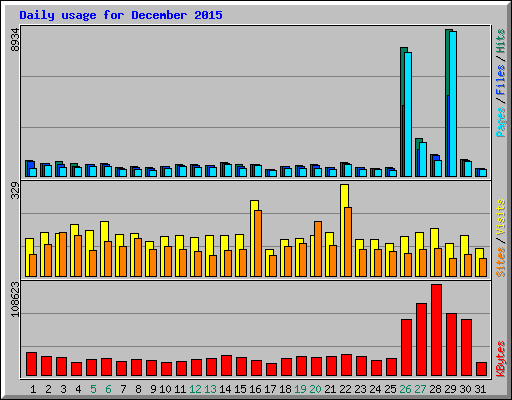512x400 pixels.
Task: Click the red KBytes bar for day 27
Action: click(x=421, y=339)
